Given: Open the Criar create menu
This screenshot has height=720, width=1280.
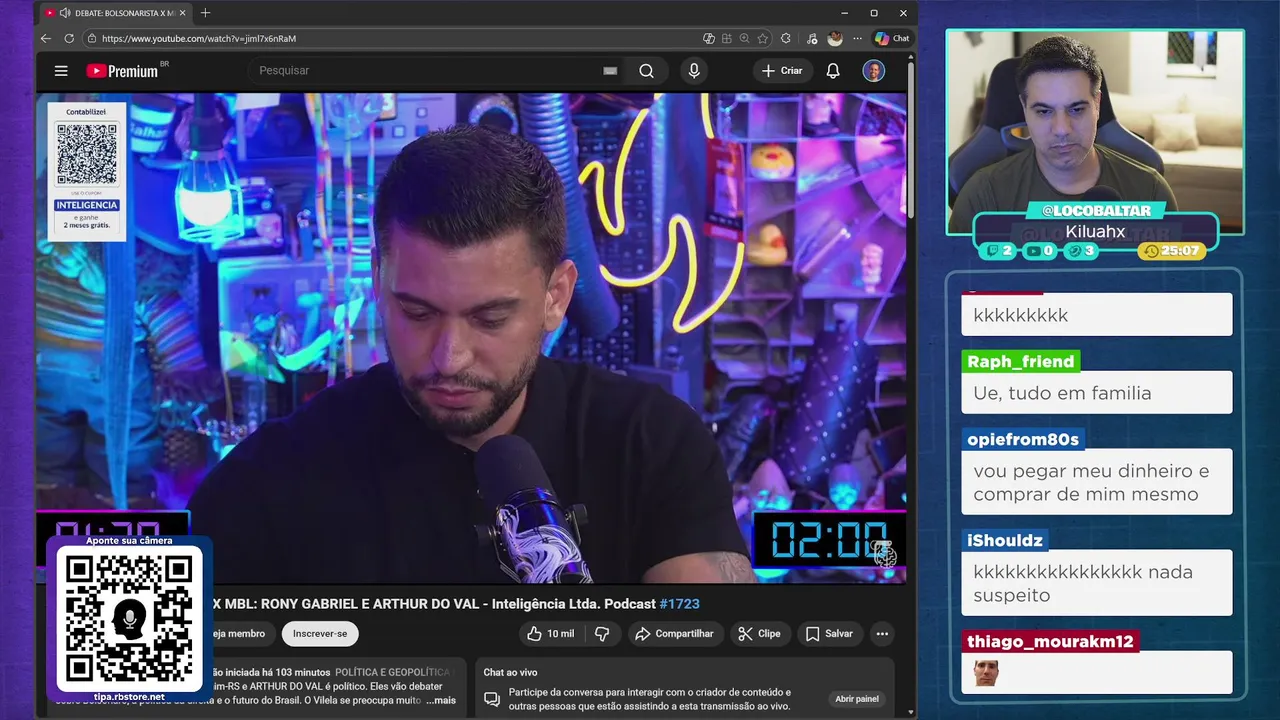Looking at the screenshot, I should click(x=782, y=71).
